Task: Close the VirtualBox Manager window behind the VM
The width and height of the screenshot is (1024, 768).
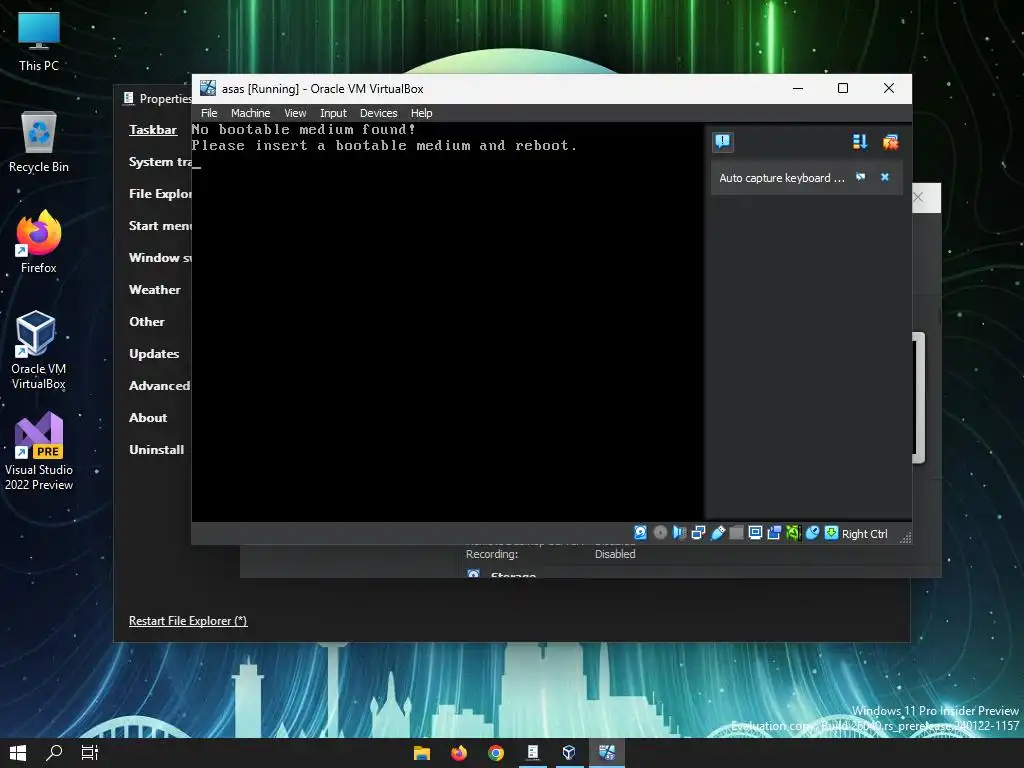Action: click(919, 197)
